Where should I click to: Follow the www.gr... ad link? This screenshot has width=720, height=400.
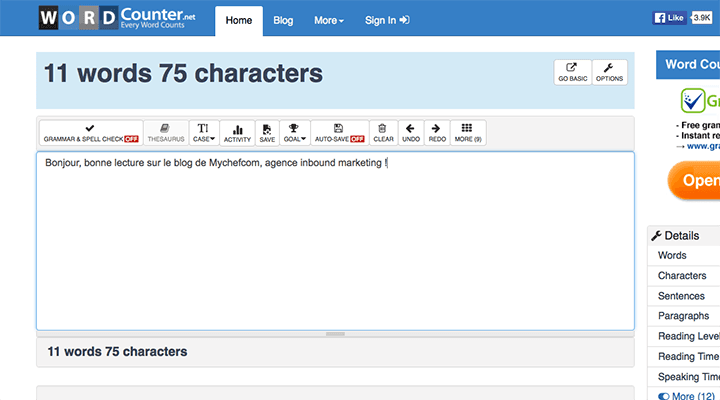(703, 146)
